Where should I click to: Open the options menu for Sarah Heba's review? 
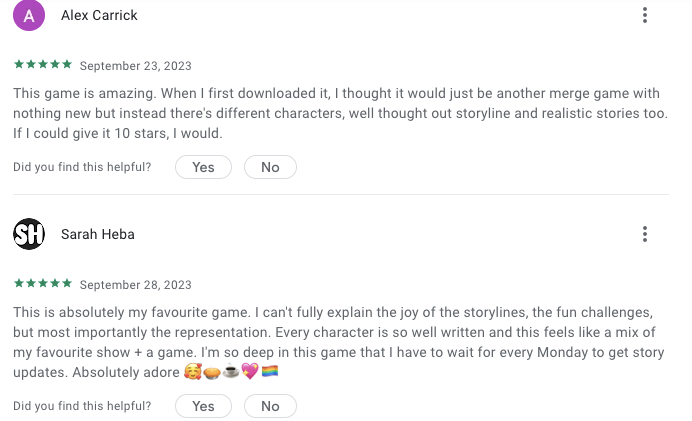[x=645, y=234]
